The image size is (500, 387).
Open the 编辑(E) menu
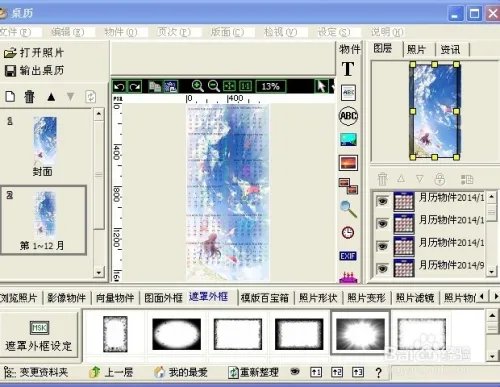coord(68,32)
